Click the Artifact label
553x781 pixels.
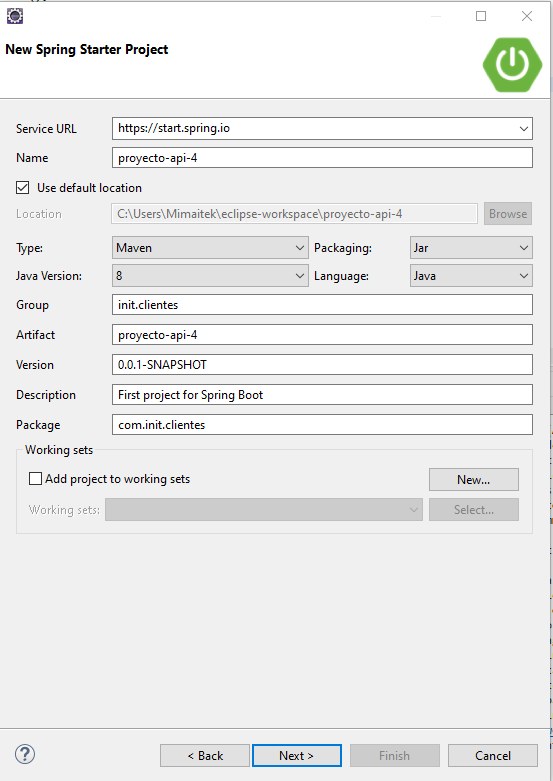35,335
